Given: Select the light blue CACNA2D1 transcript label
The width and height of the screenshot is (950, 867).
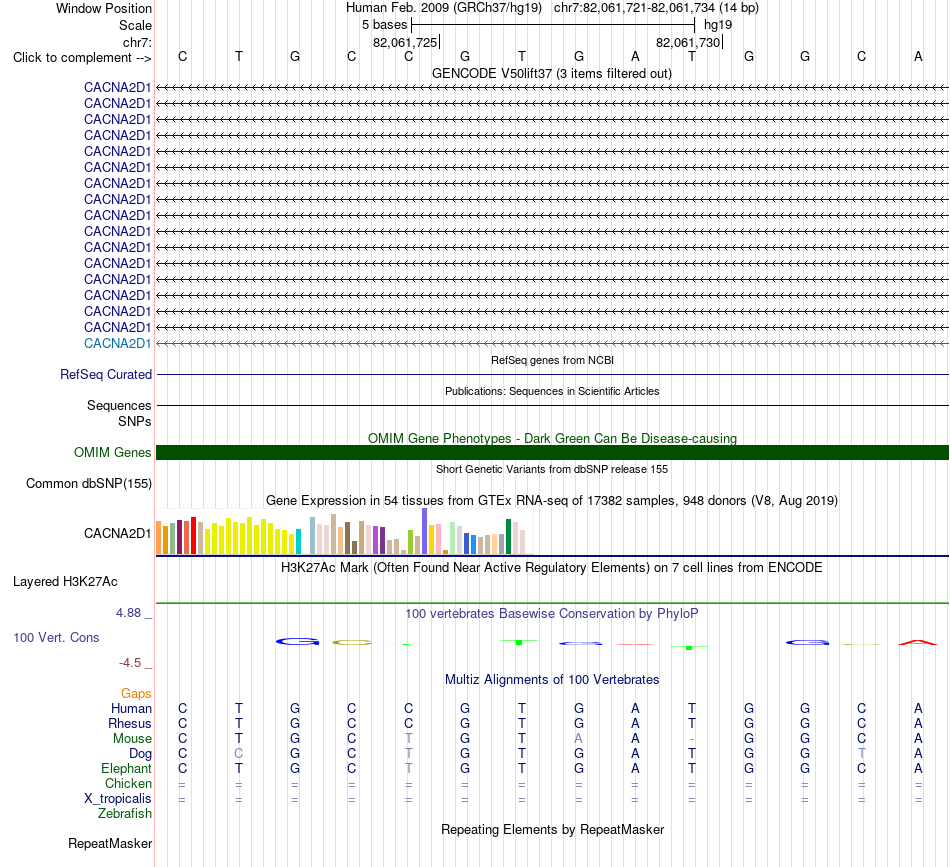Looking at the screenshot, I should 118,344.
